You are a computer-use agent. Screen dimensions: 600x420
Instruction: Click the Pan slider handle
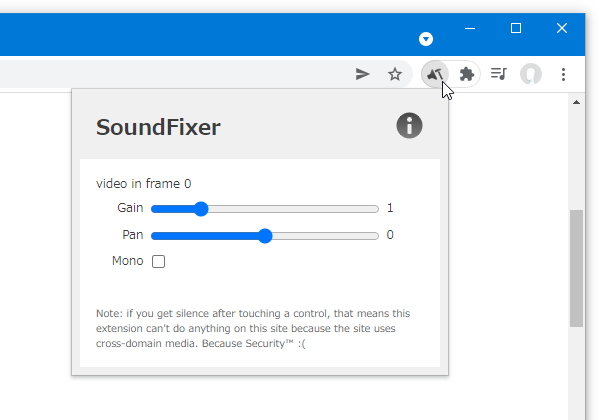tap(265, 236)
